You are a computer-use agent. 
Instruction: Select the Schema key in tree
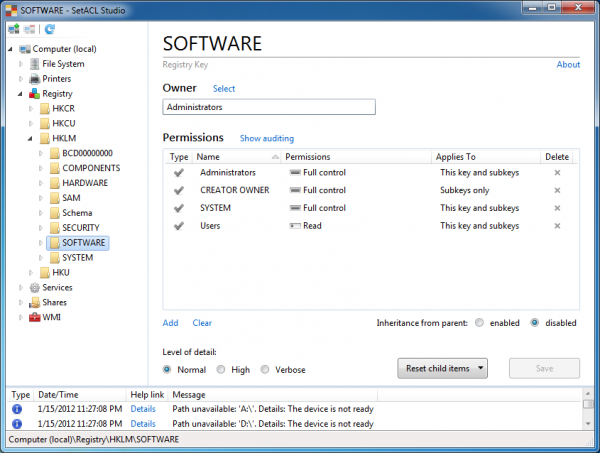[77, 213]
